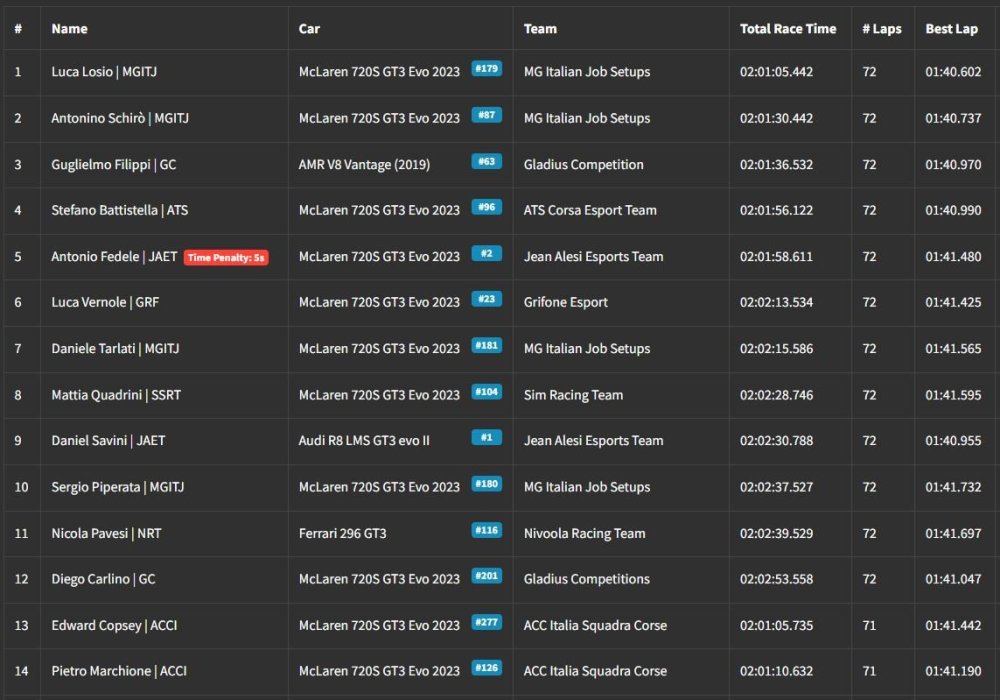
Task: Click the # Laps column header
Action: pyautogui.click(x=881, y=29)
